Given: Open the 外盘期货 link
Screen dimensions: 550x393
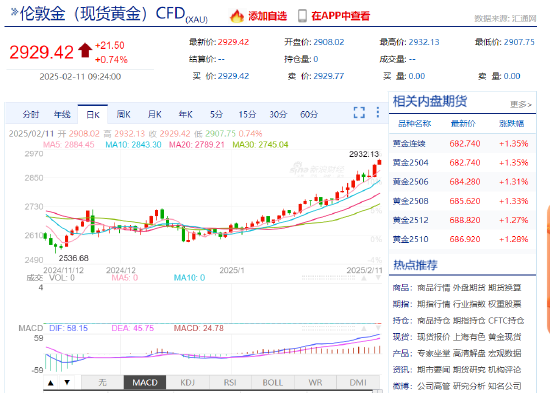Looking at the screenshot, I should (469, 288).
